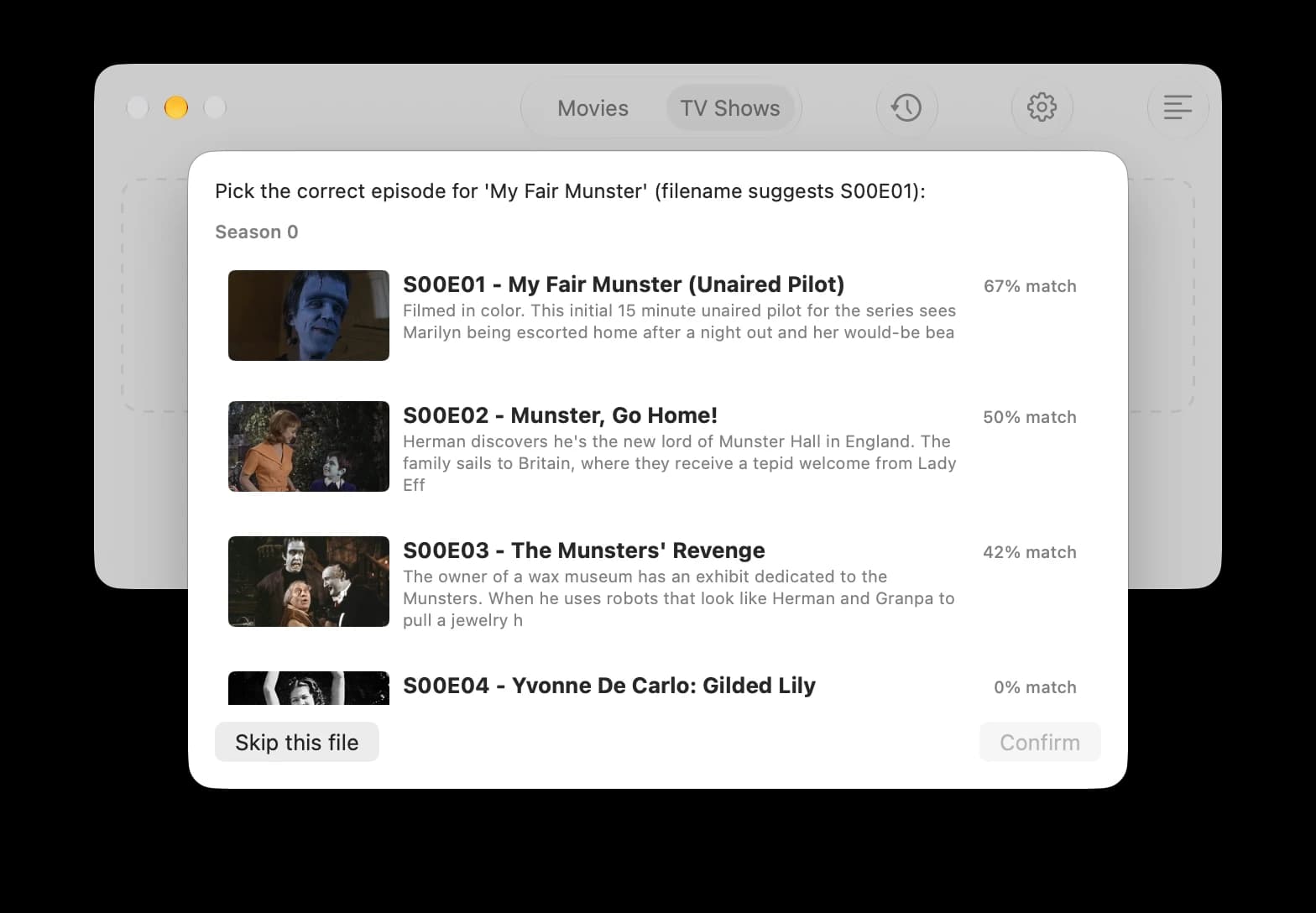1316x913 pixels.
Task: Select the Yvonne De Carlo episode thumbnail
Action: point(309,688)
